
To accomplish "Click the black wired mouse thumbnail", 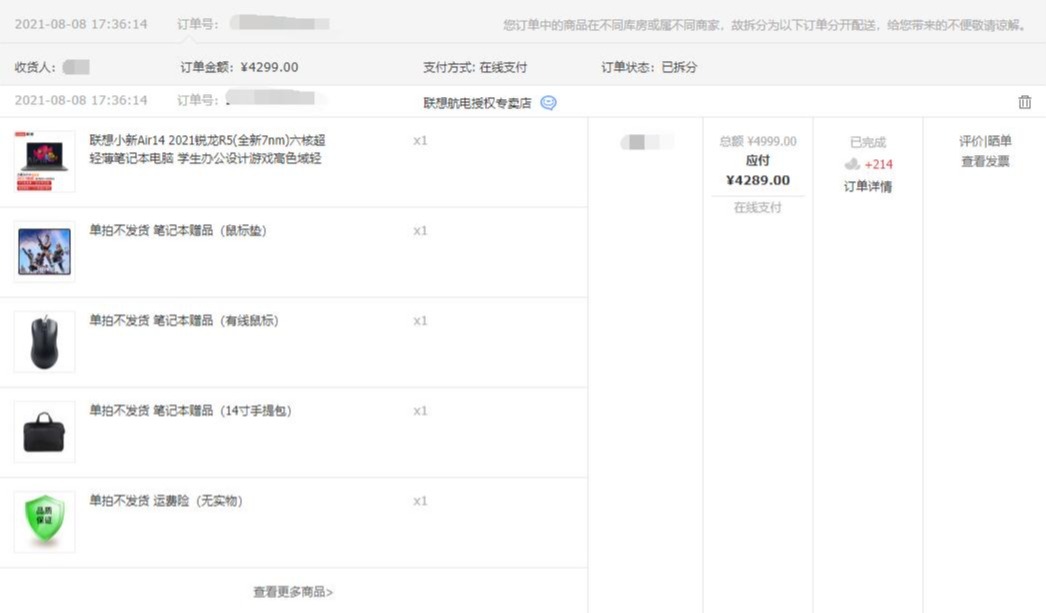I will pyautogui.click(x=44, y=341).
